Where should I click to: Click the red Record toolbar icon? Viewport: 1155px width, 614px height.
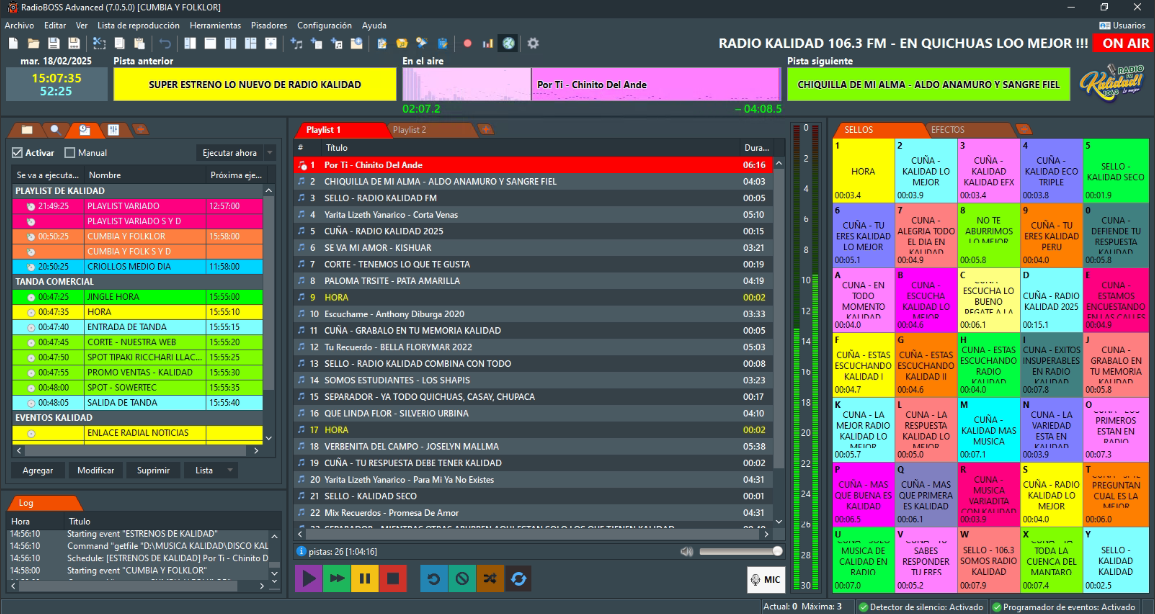(467, 43)
